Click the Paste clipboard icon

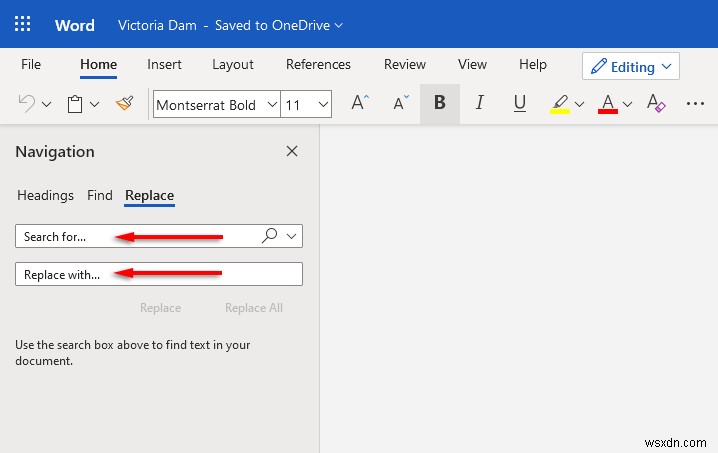tap(75, 104)
